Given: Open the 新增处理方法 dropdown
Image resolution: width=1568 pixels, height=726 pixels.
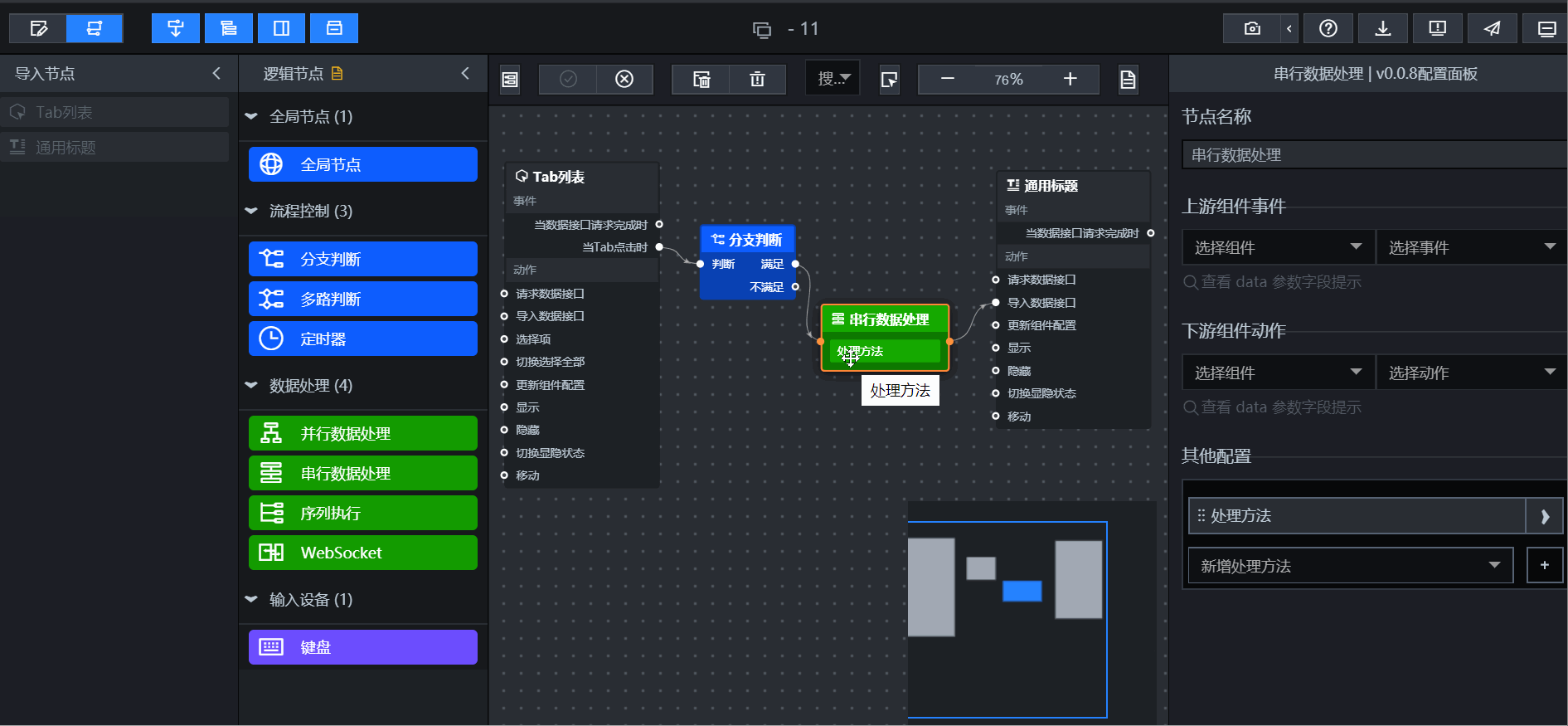Looking at the screenshot, I should coord(1351,566).
